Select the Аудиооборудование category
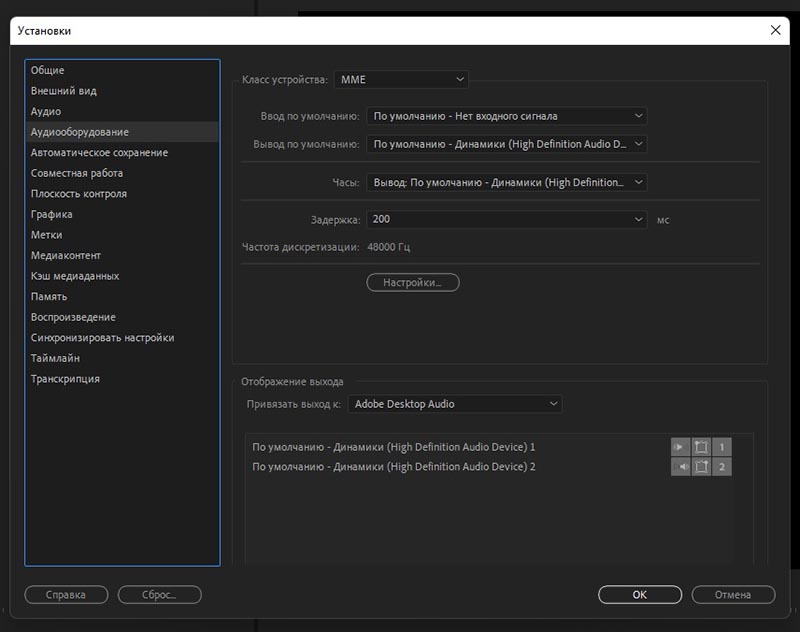The height and width of the screenshot is (632, 800). (x=122, y=132)
